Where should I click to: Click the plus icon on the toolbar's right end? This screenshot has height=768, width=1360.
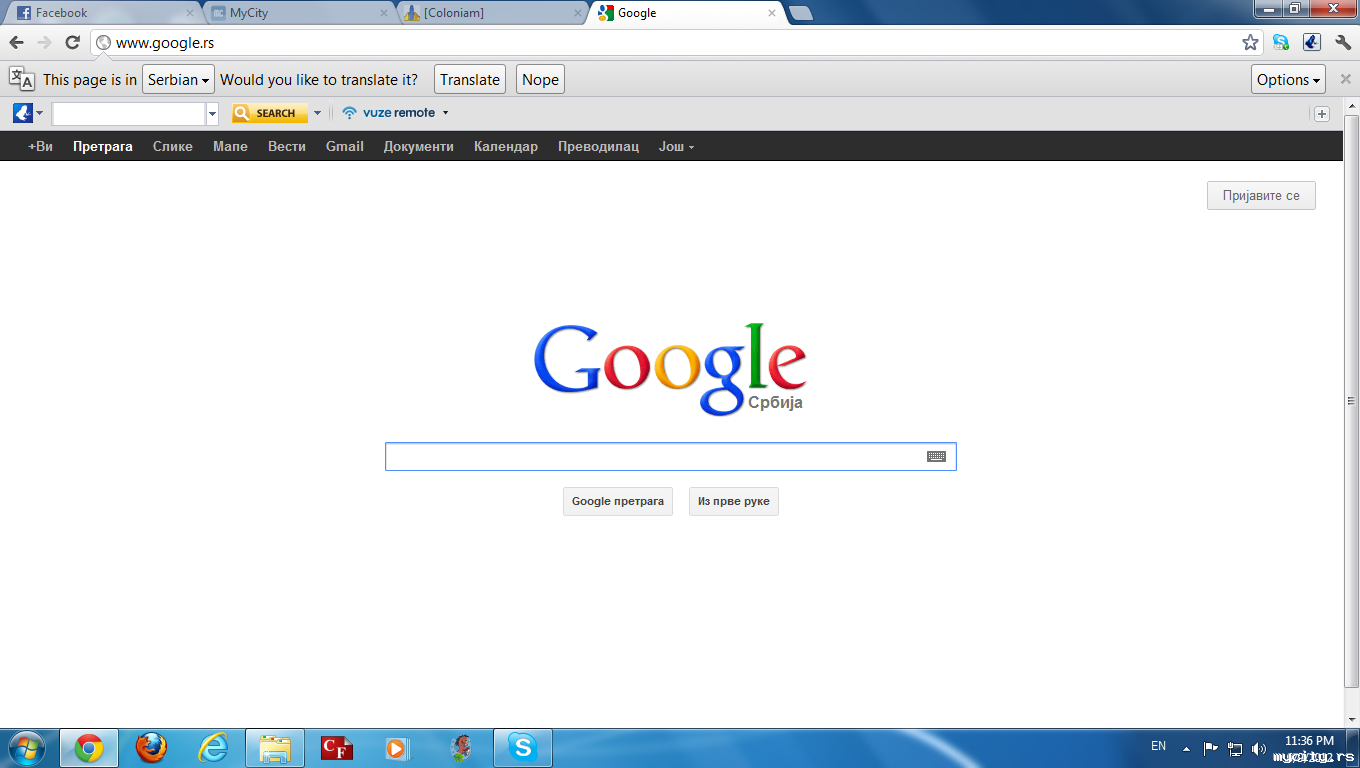click(1322, 114)
